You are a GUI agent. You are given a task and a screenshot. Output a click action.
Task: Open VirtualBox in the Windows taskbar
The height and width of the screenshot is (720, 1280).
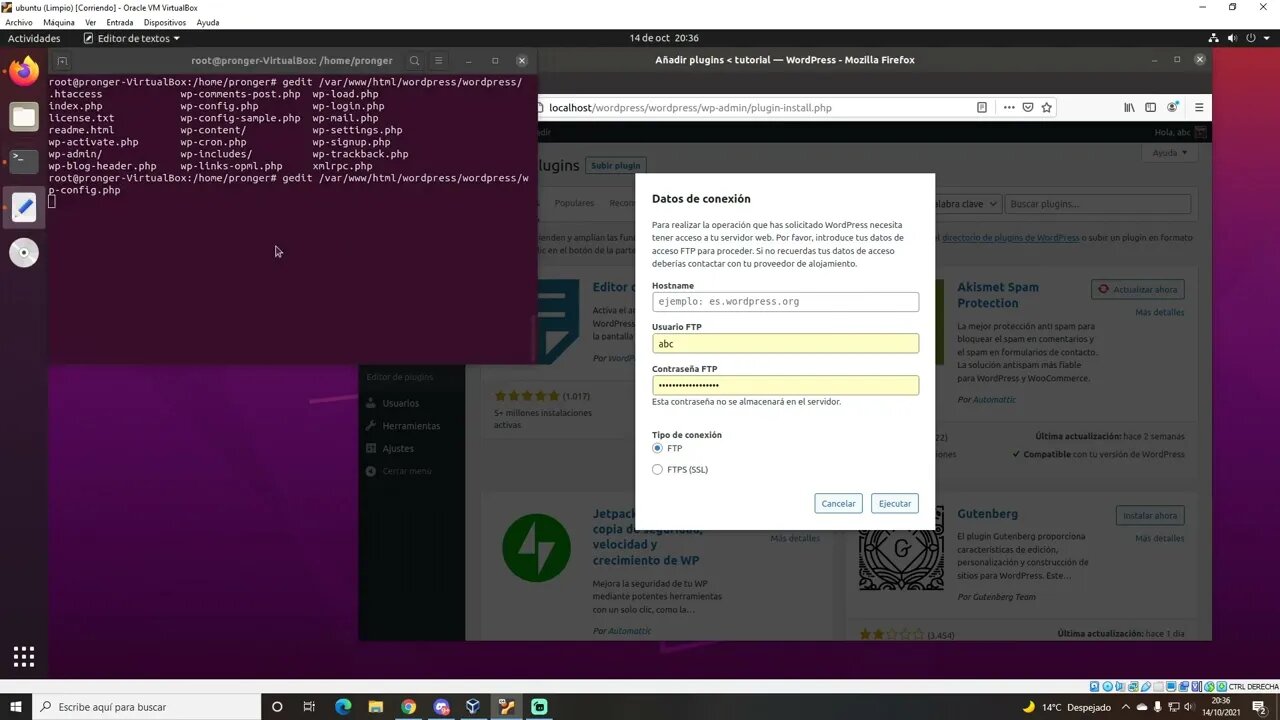(x=473, y=707)
